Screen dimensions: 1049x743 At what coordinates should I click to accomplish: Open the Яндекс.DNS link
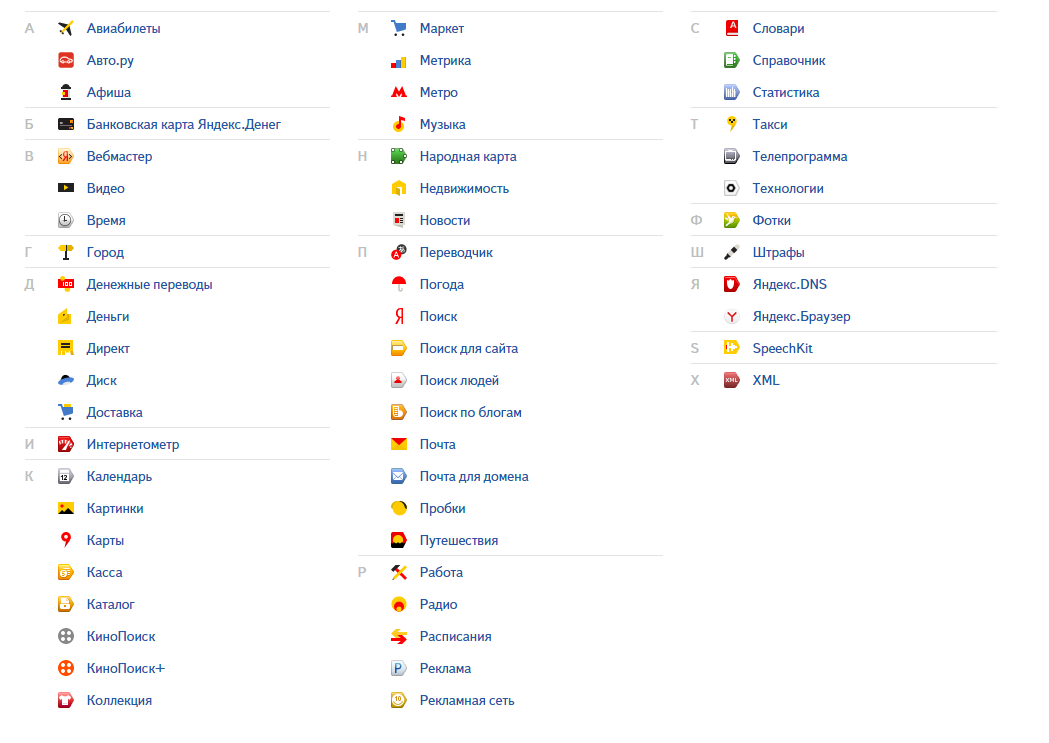[x=789, y=284]
